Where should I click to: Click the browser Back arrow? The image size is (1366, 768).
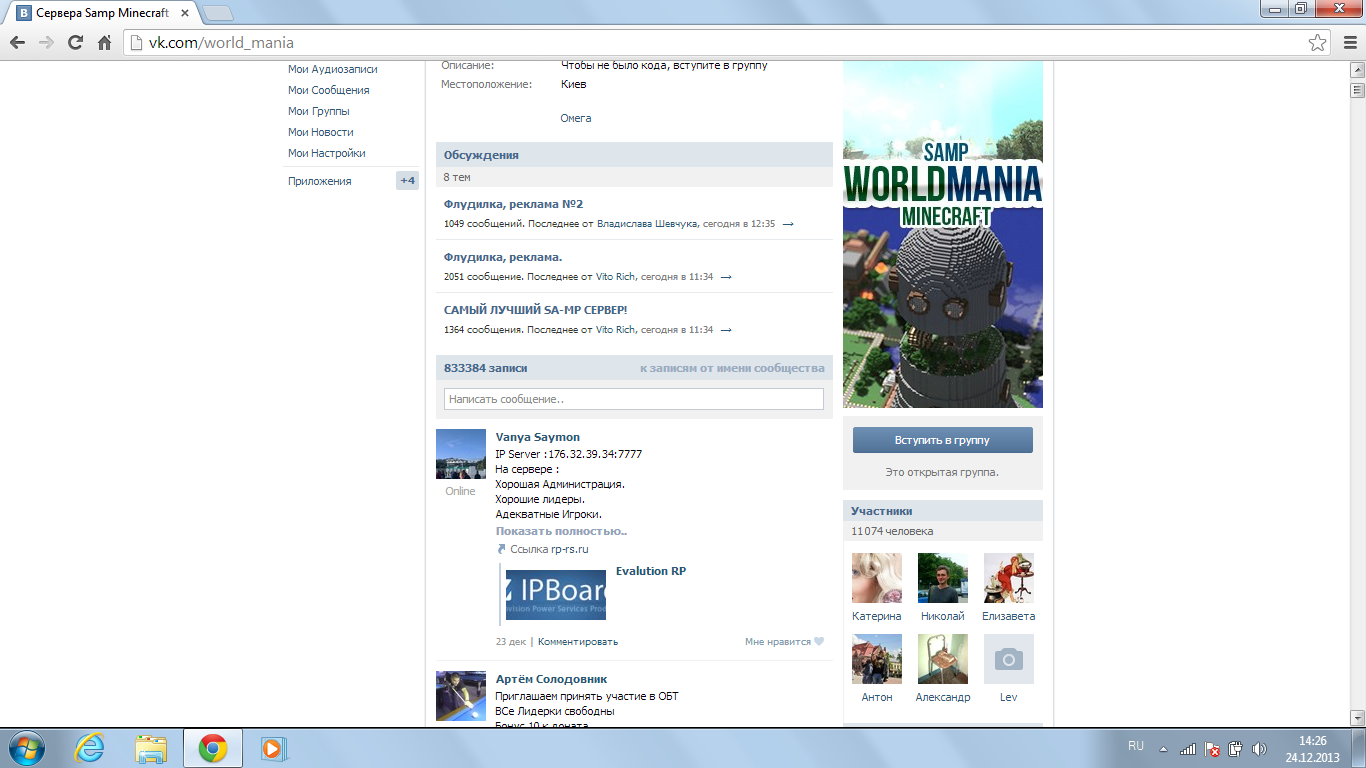[17, 43]
